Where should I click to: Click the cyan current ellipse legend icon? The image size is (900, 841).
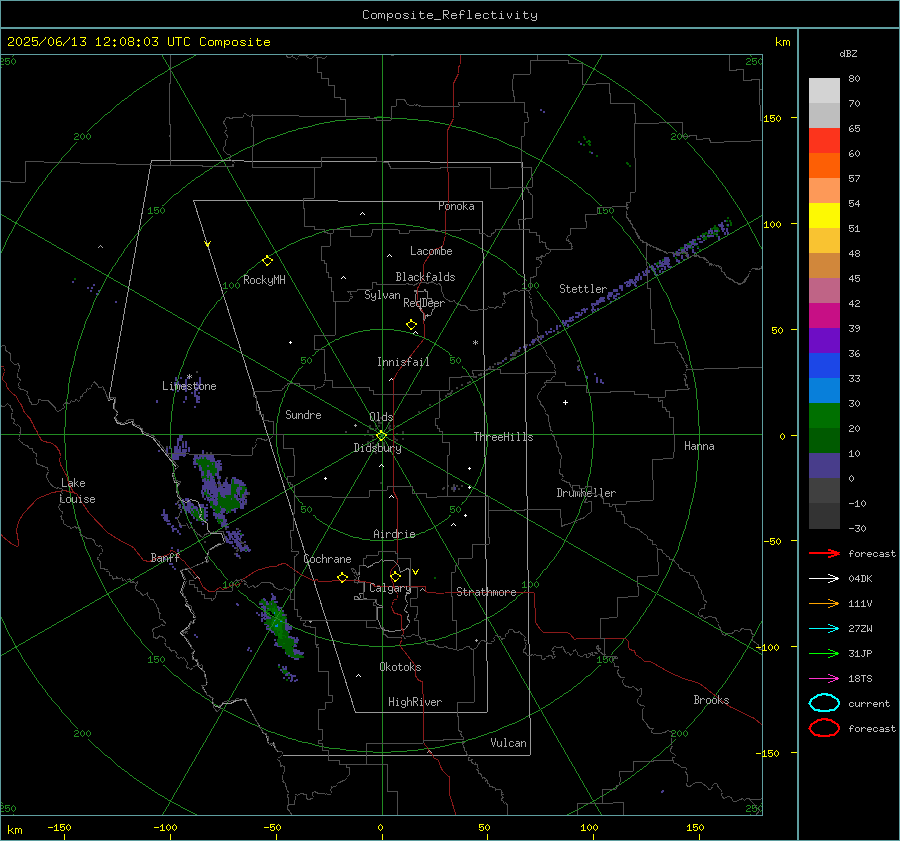click(x=824, y=703)
